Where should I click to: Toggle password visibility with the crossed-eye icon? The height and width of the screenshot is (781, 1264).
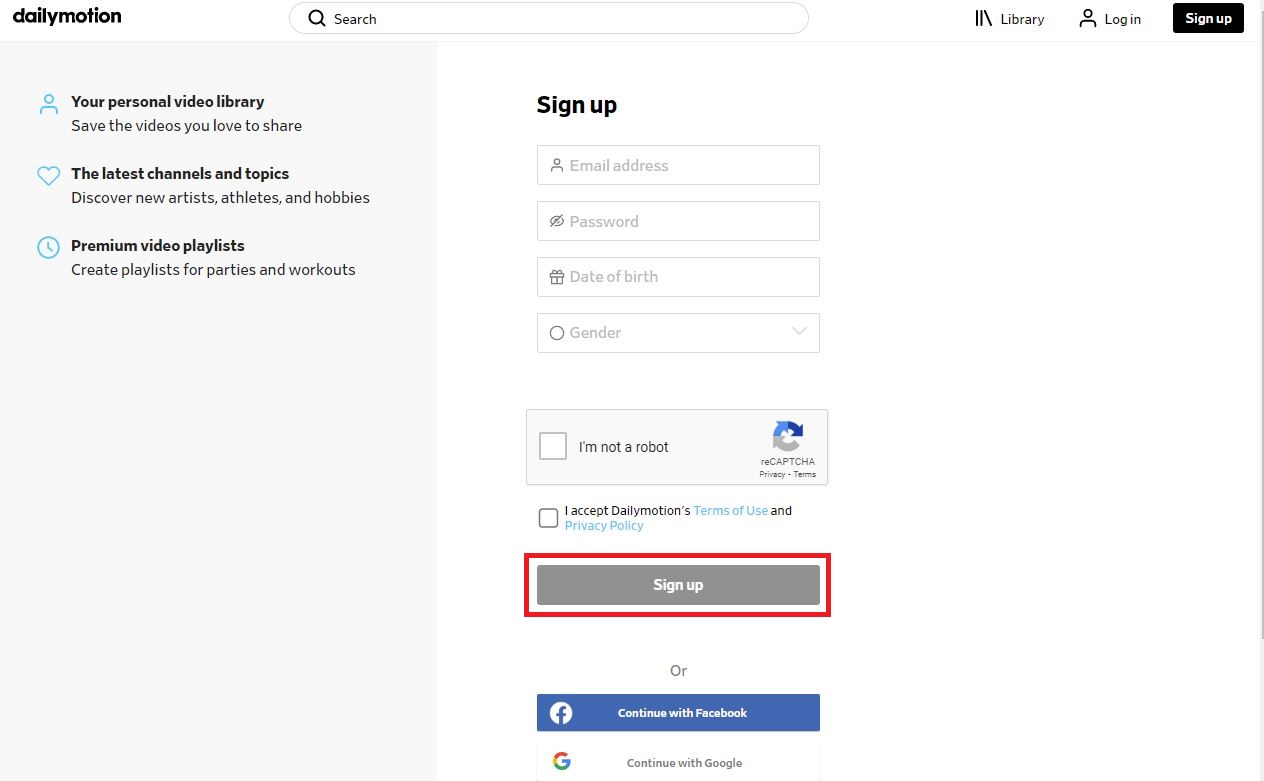(x=557, y=221)
